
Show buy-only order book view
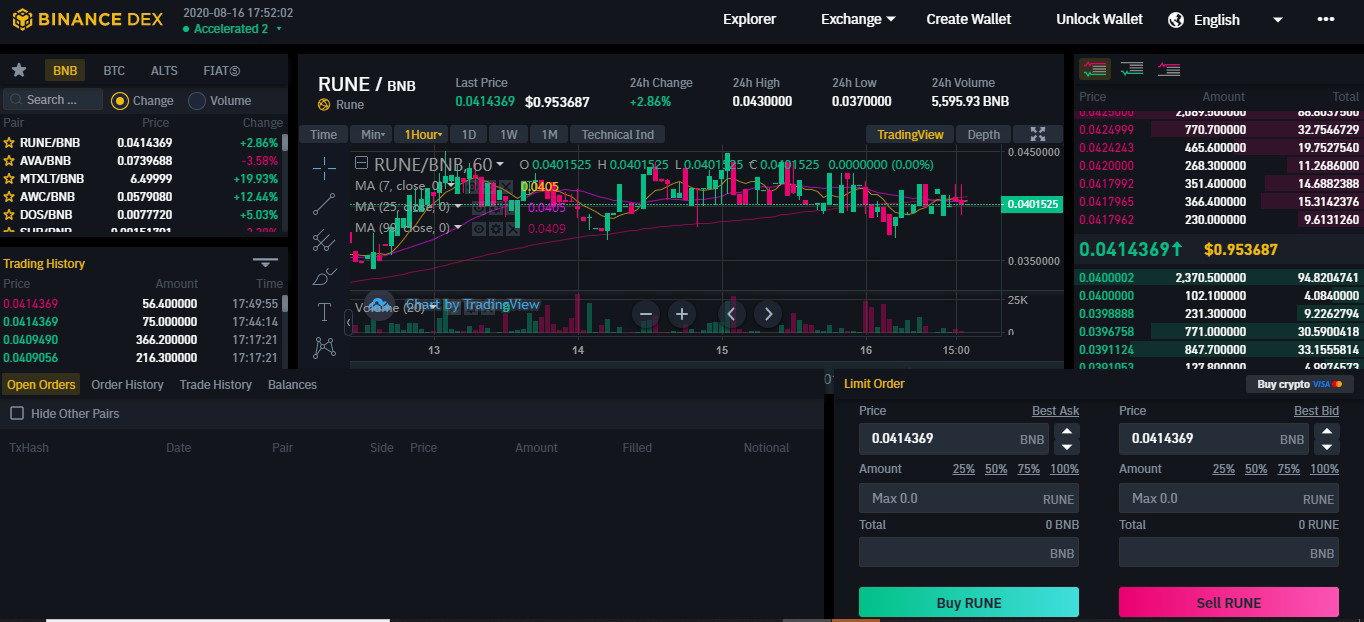[1132, 69]
